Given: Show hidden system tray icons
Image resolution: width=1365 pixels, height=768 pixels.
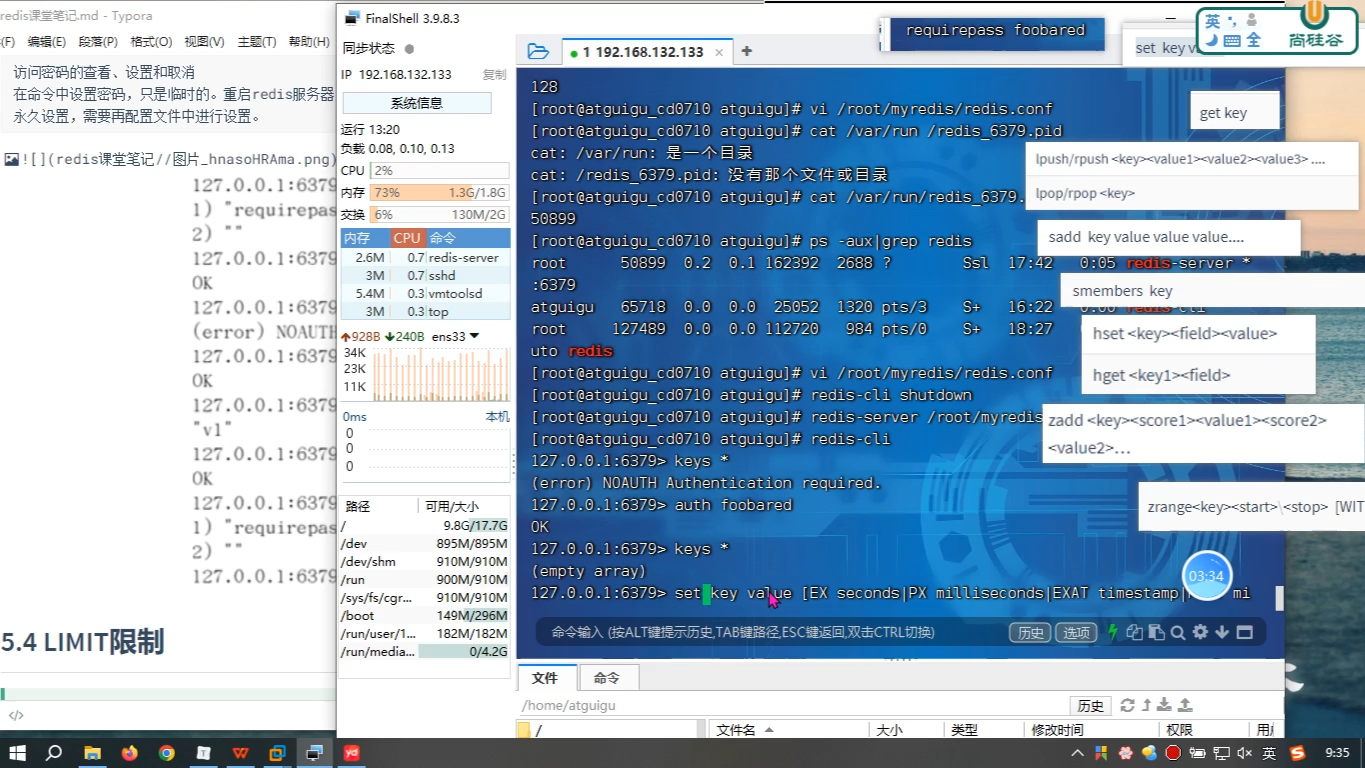Looking at the screenshot, I should pyautogui.click(x=1078, y=753).
